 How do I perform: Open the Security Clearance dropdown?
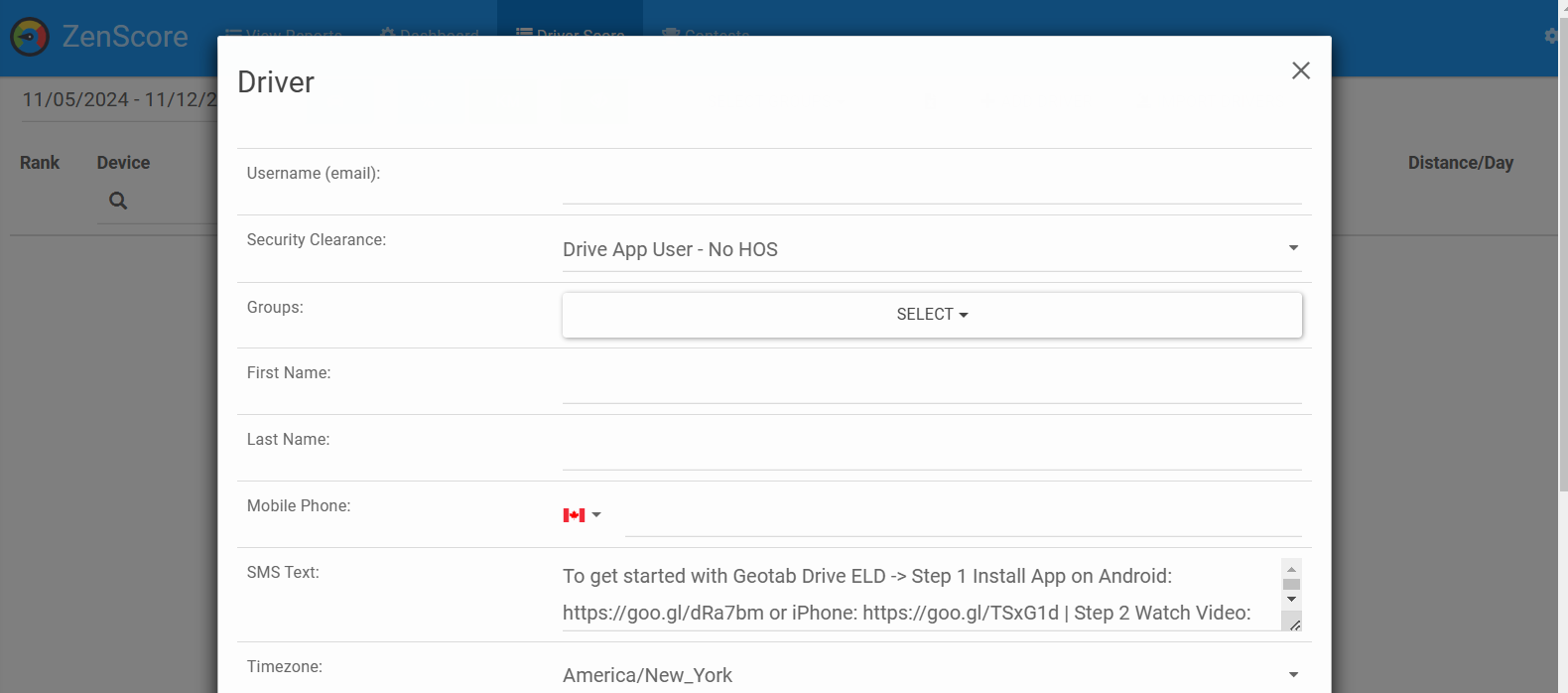(x=932, y=249)
